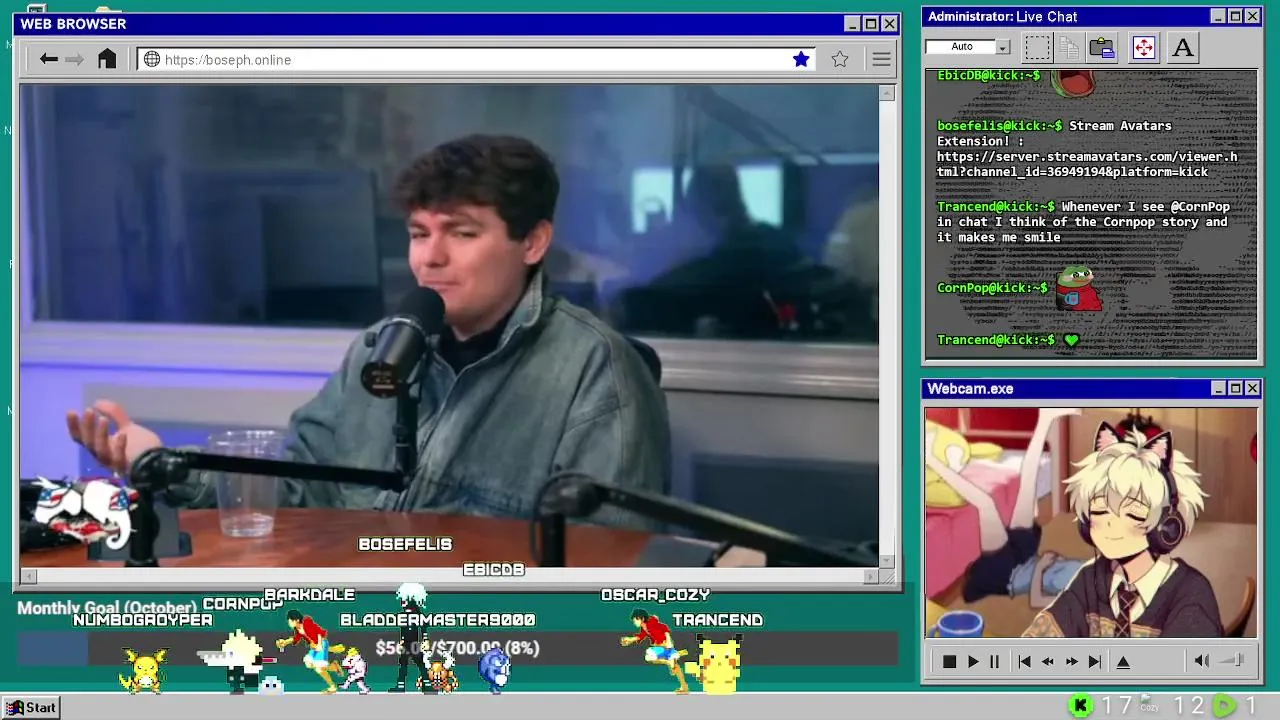
Task: Click the scroll down arrow in the browser
Action: click(x=886, y=560)
